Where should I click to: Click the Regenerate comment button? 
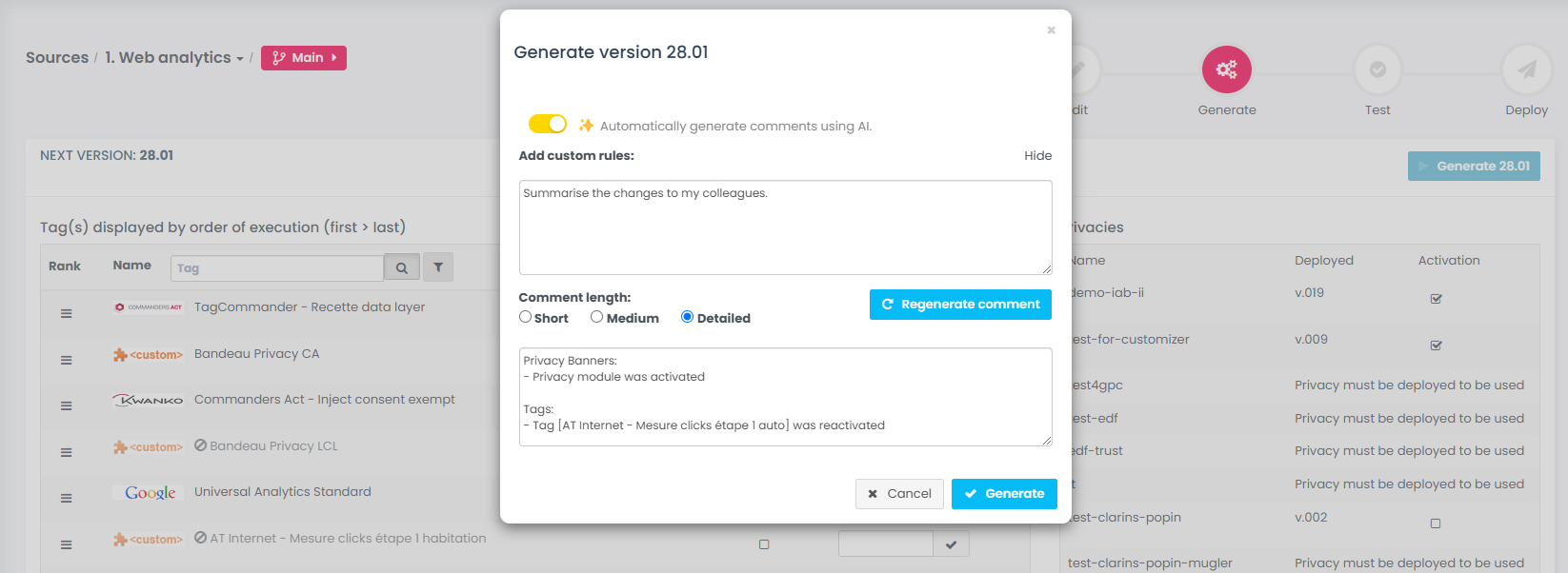pyautogui.click(x=960, y=305)
